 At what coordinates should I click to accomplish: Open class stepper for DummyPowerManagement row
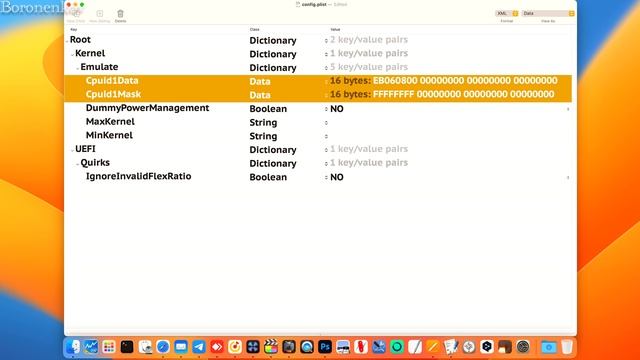pyautogui.click(x=326, y=109)
